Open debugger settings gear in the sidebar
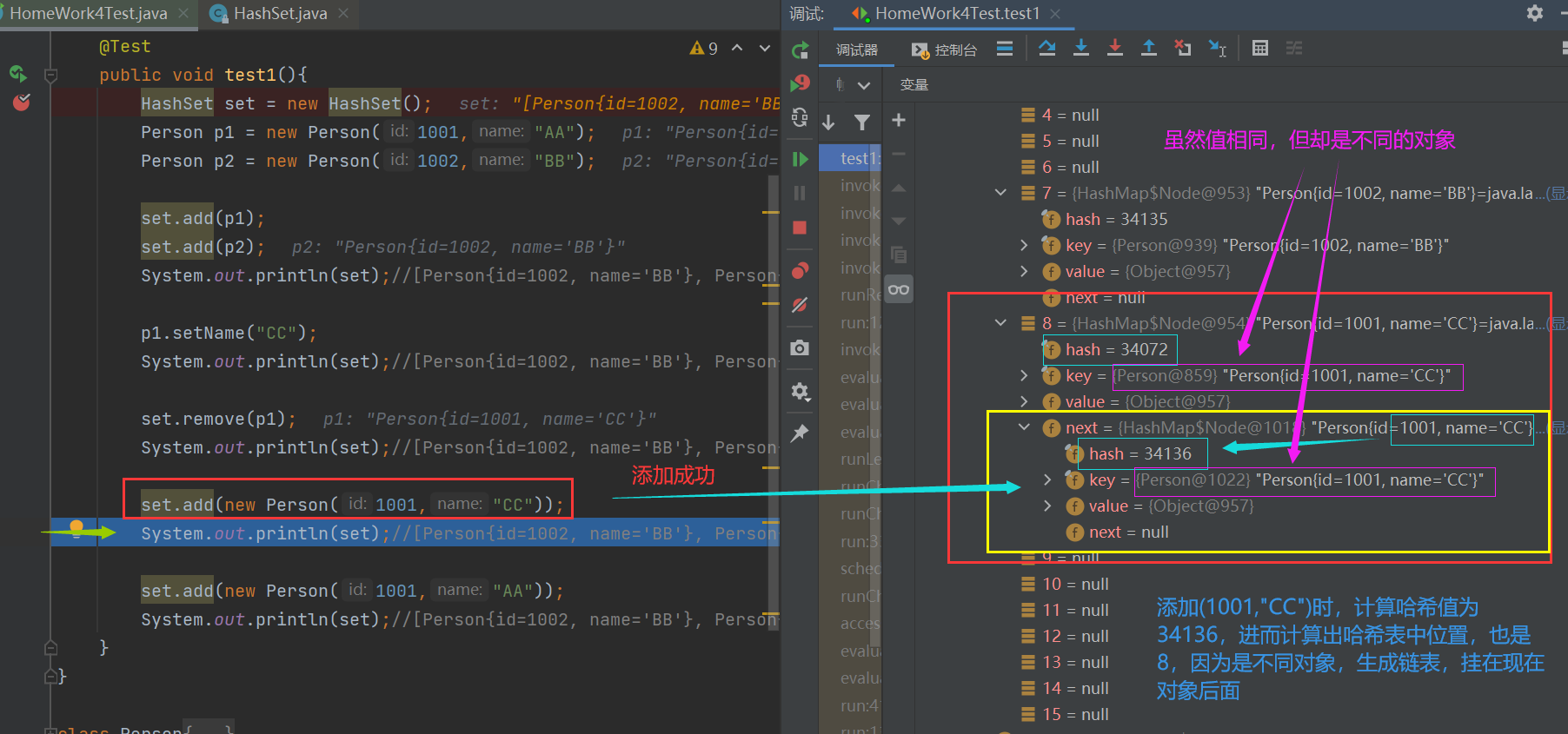Image resolution: width=1568 pixels, height=734 pixels. 801,392
